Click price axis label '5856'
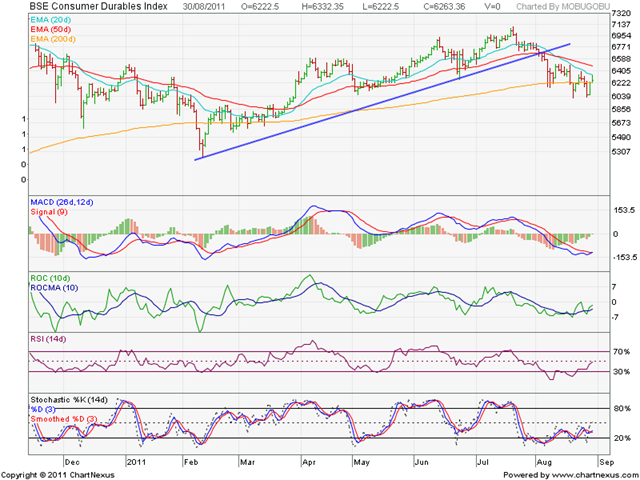The image size is (640, 480). pos(620,109)
